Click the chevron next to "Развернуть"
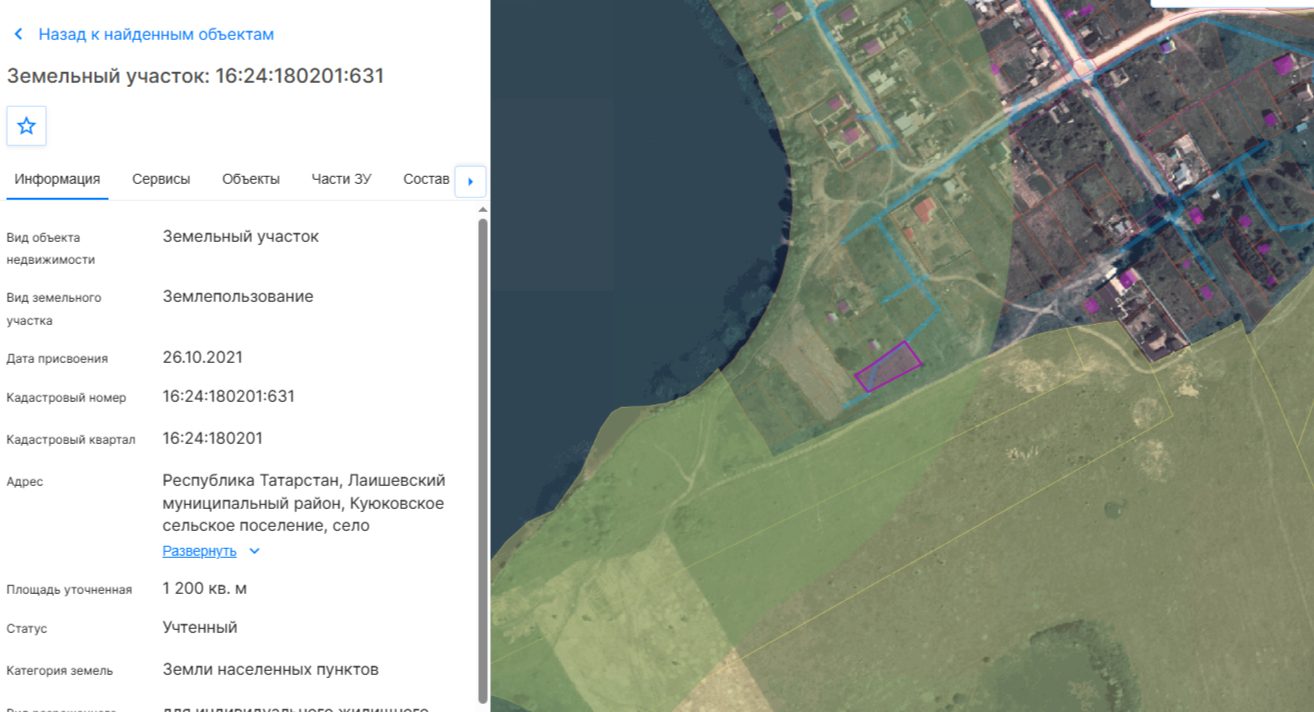The height and width of the screenshot is (712, 1314). coord(254,551)
